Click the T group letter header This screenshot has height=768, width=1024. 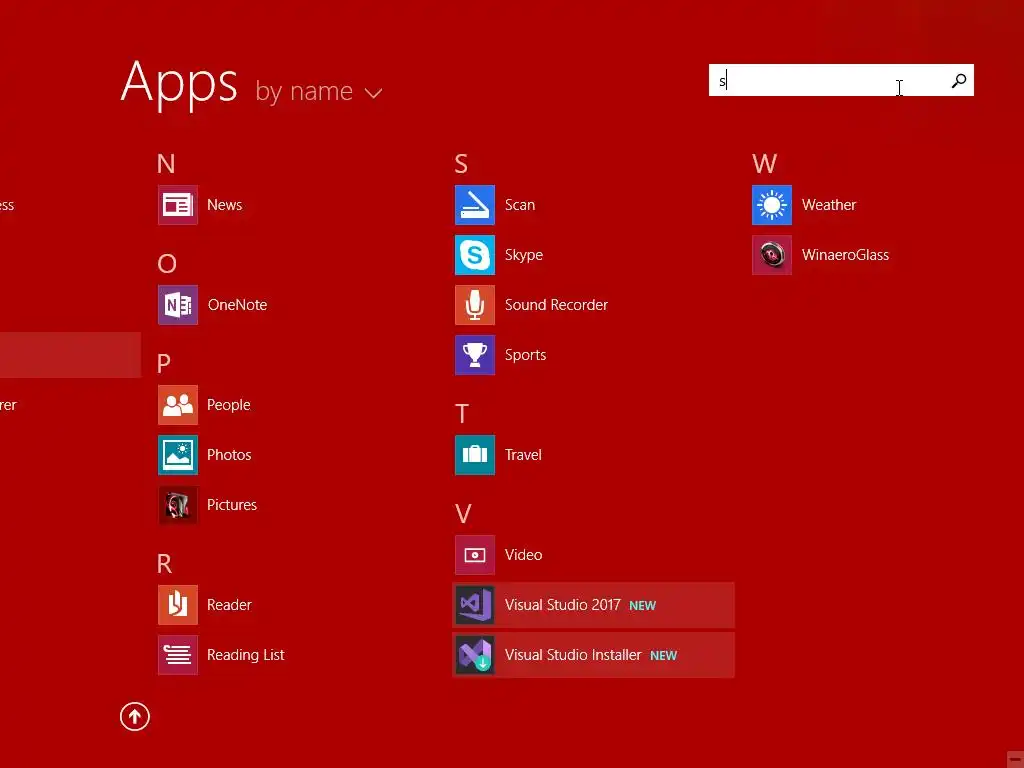[x=462, y=413]
